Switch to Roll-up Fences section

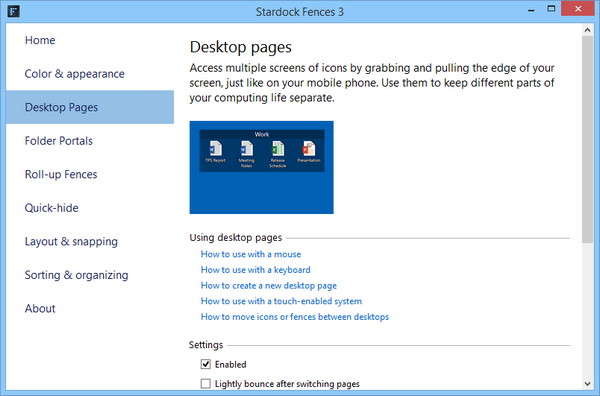pos(90,174)
